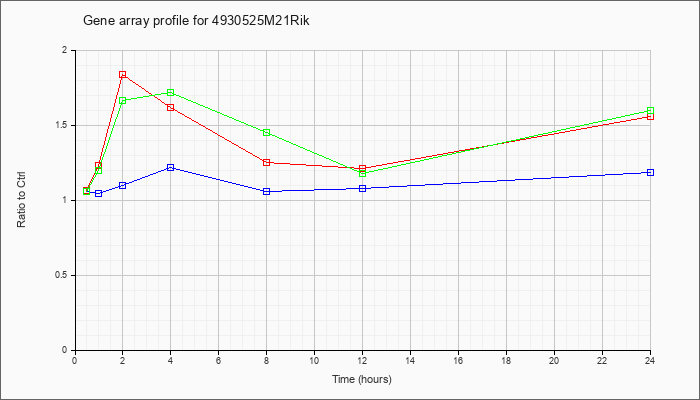The width and height of the screenshot is (700, 400).
Task: Click the blue marker at 1 hour
Action: [x=99, y=193]
